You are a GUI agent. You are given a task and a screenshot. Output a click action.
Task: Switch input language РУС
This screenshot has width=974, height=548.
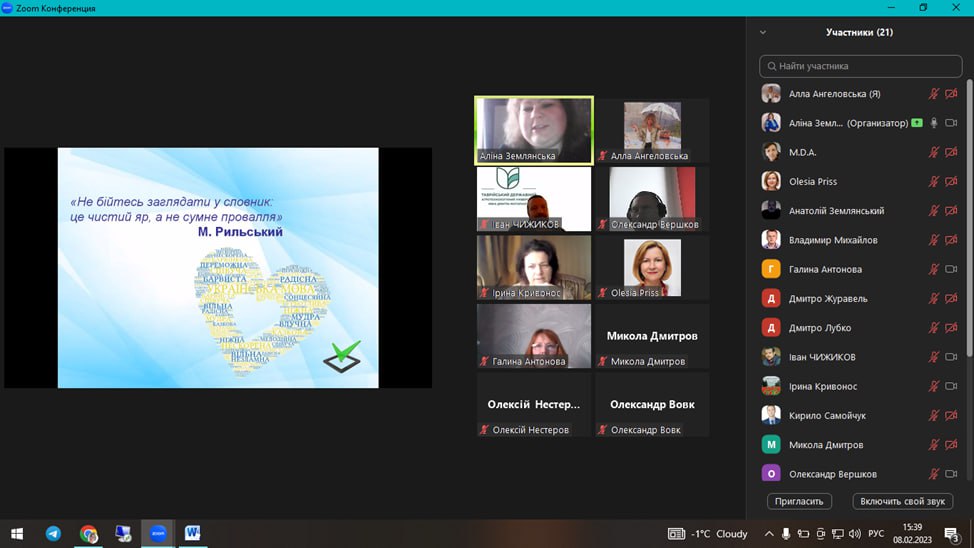[876, 534]
